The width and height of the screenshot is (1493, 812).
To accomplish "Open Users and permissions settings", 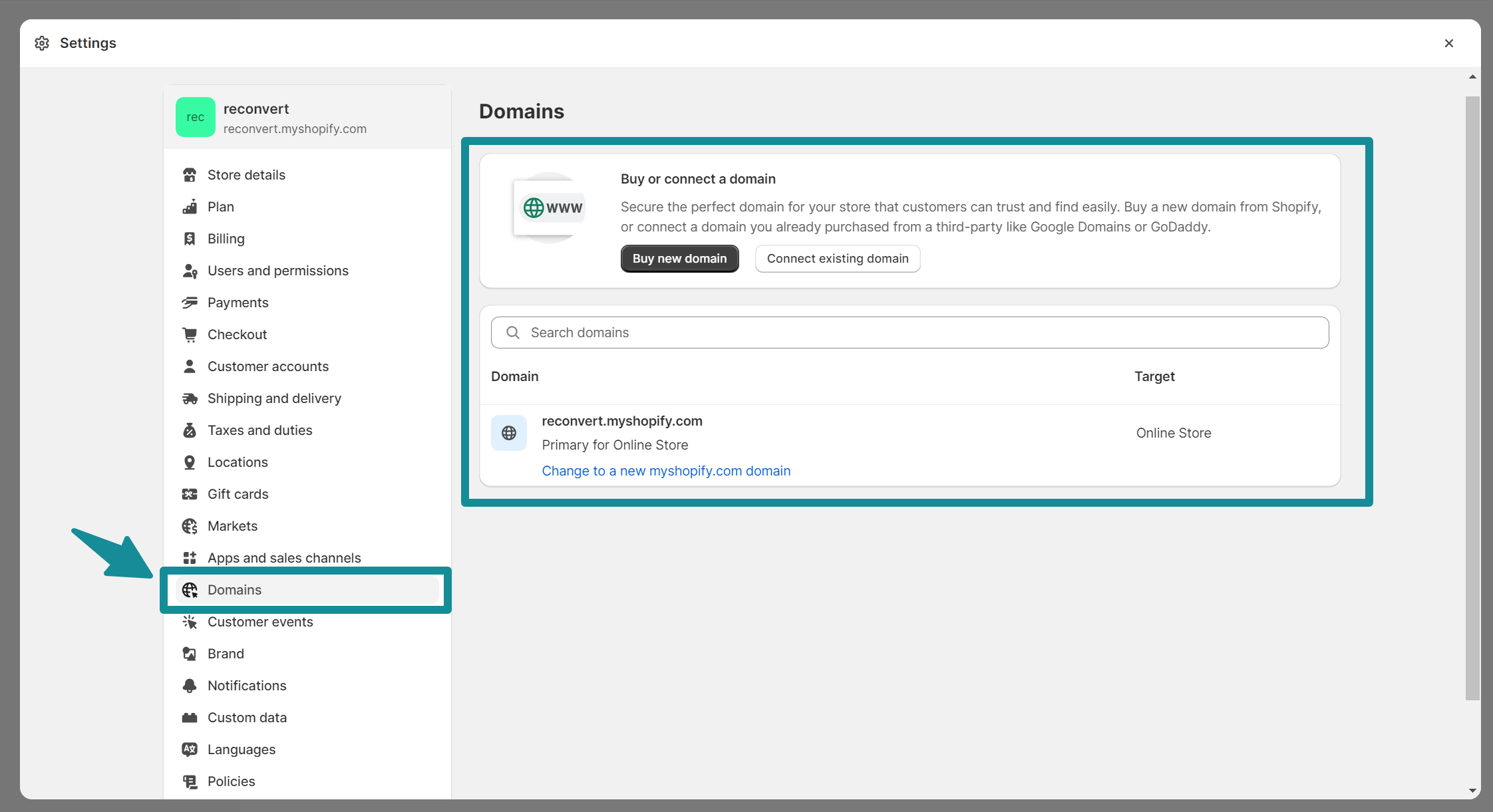I will (277, 270).
